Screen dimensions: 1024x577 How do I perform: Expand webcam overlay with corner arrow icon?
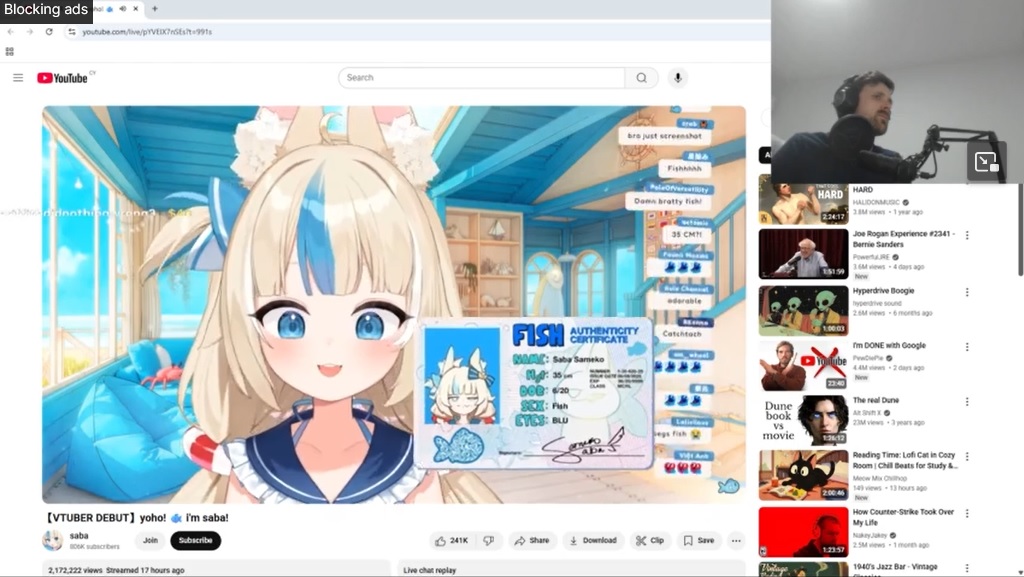click(x=985, y=162)
